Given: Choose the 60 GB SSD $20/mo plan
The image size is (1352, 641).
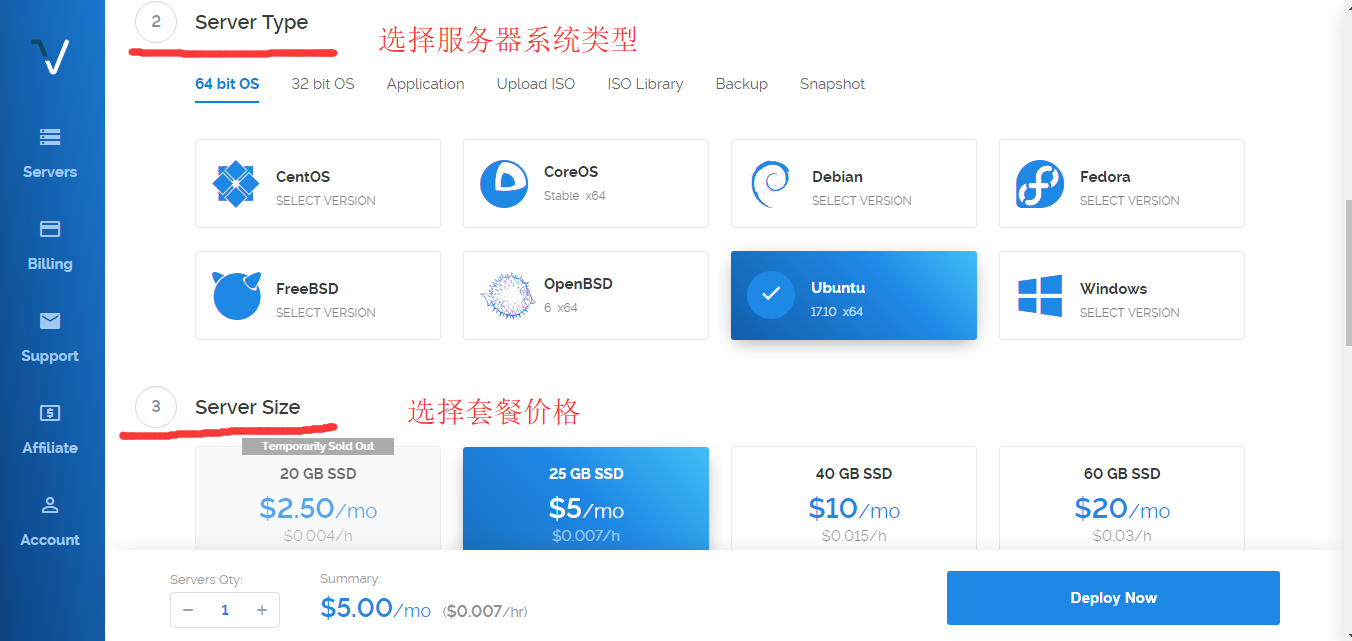Looking at the screenshot, I should point(1122,499).
